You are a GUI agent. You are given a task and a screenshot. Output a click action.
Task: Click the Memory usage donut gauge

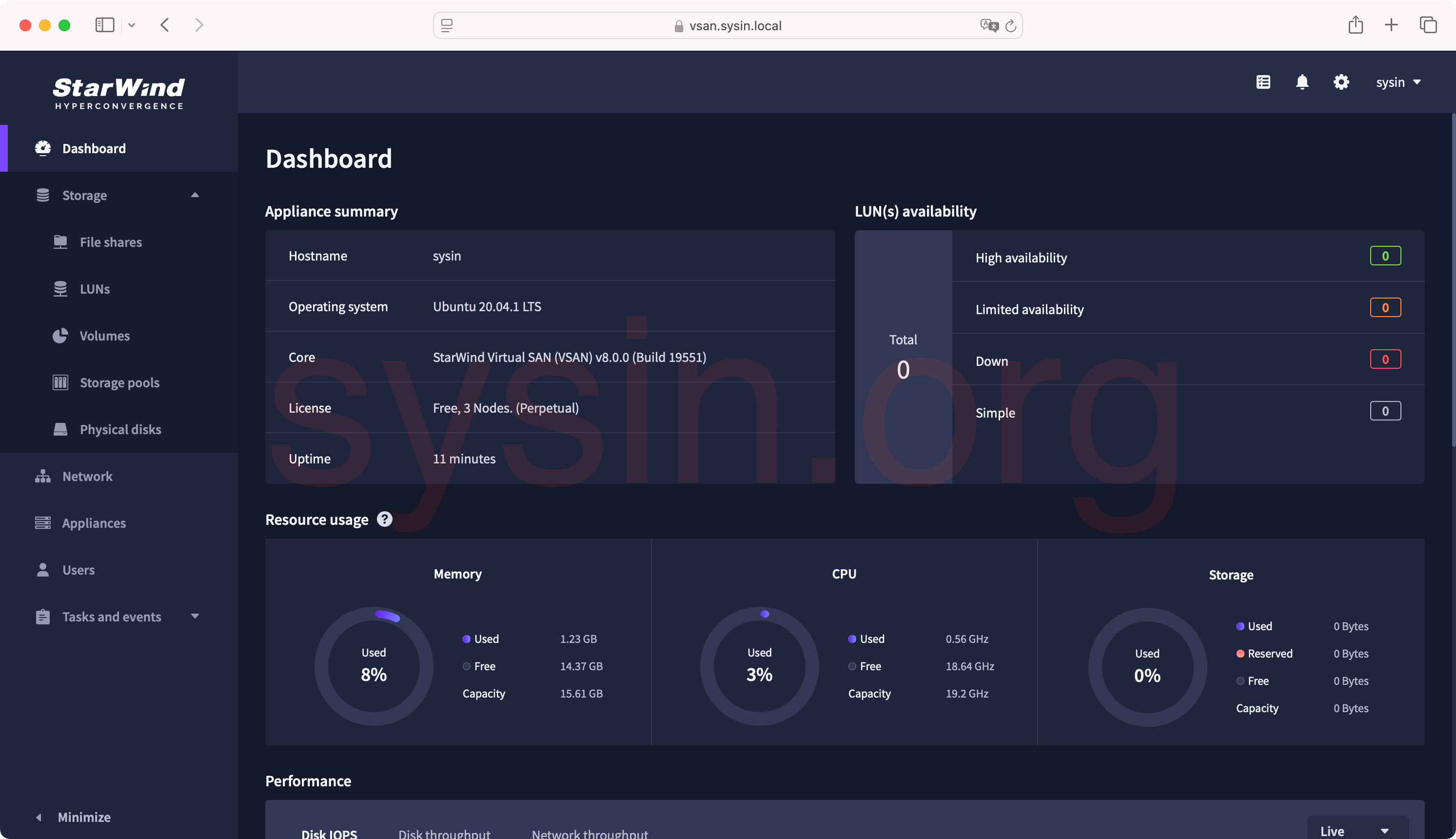[374, 665]
